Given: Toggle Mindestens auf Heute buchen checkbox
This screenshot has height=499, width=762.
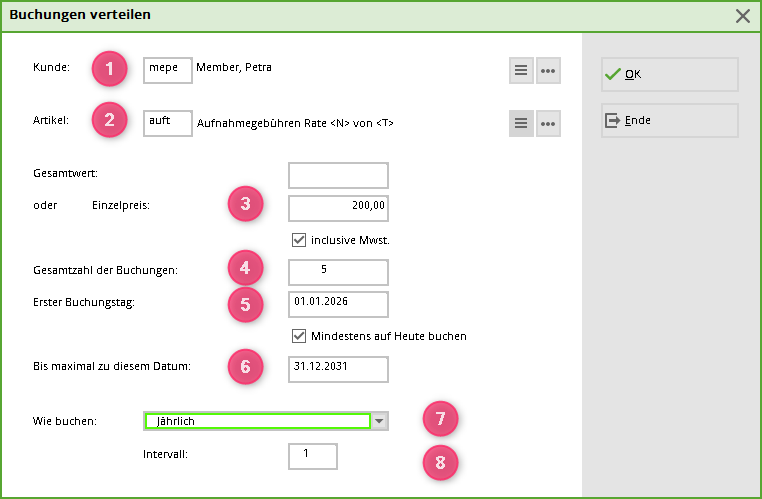Looking at the screenshot, I should (298, 336).
